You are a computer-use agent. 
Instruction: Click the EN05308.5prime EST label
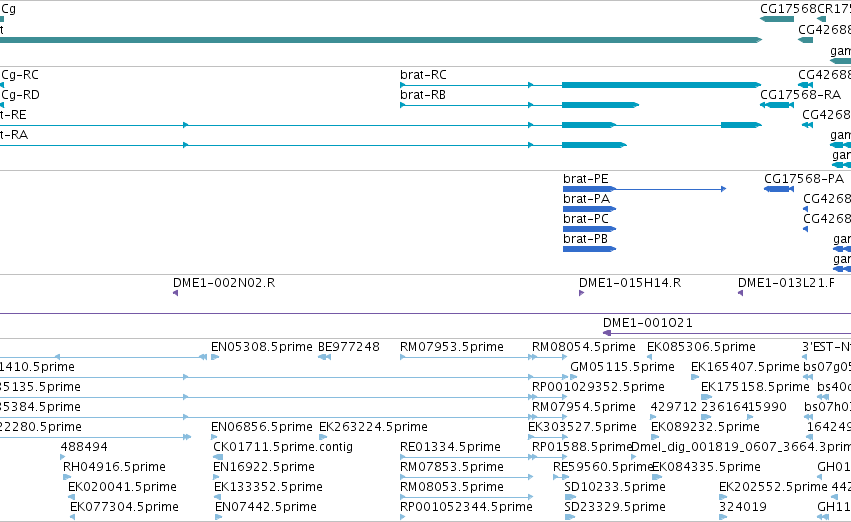(262, 347)
